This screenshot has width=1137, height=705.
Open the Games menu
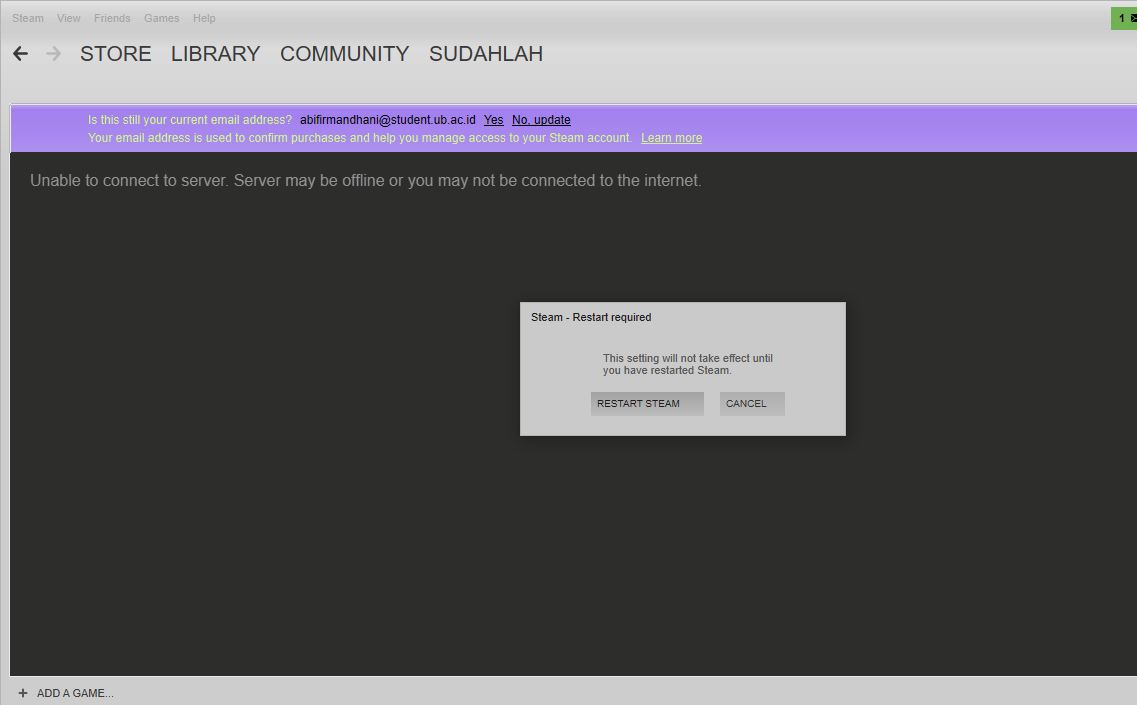161,18
